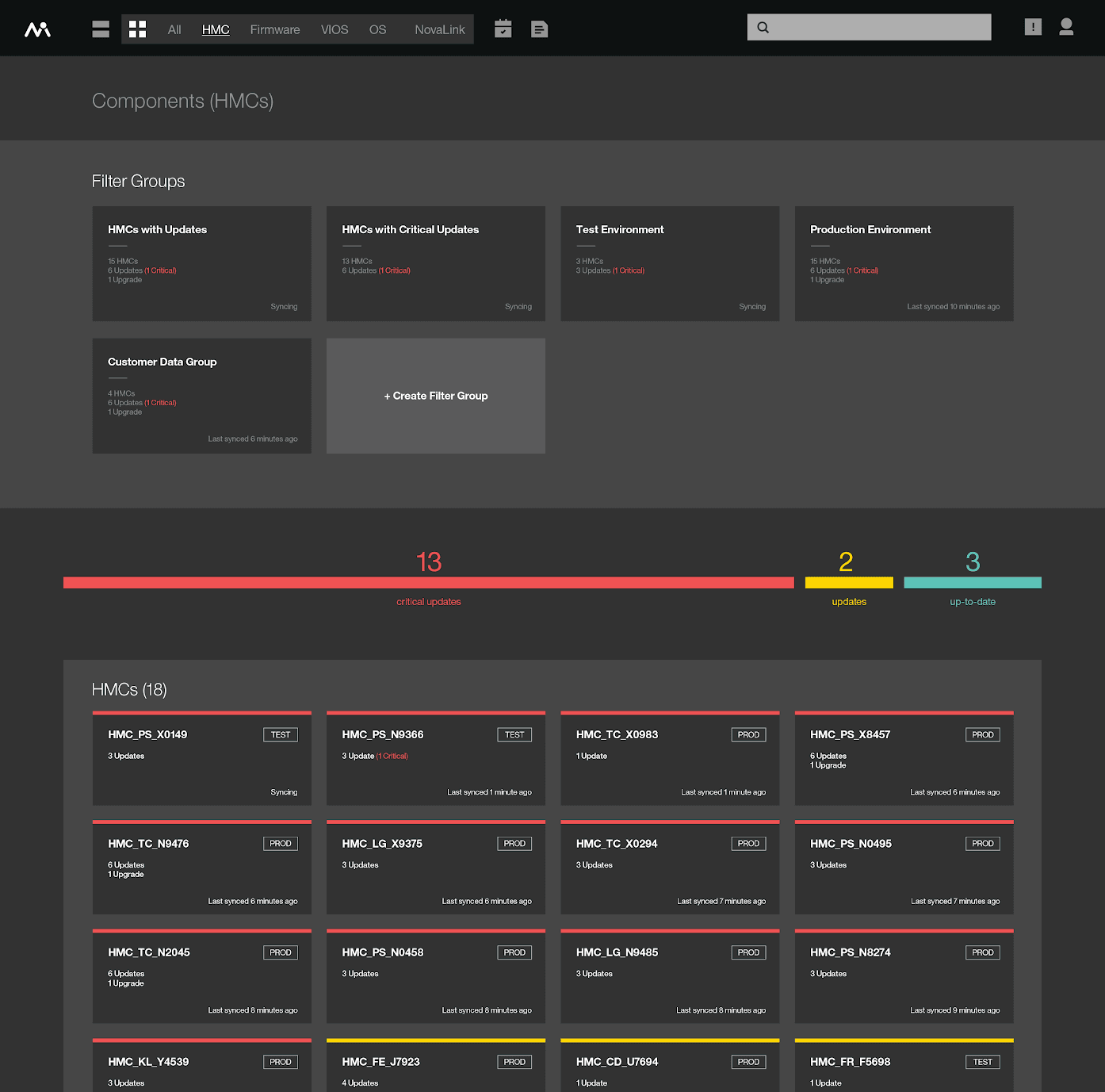The width and height of the screenshot is (1105, 1092).
Task: Open HMC_PS_X0149 card
Action: [x=201, y=759]
